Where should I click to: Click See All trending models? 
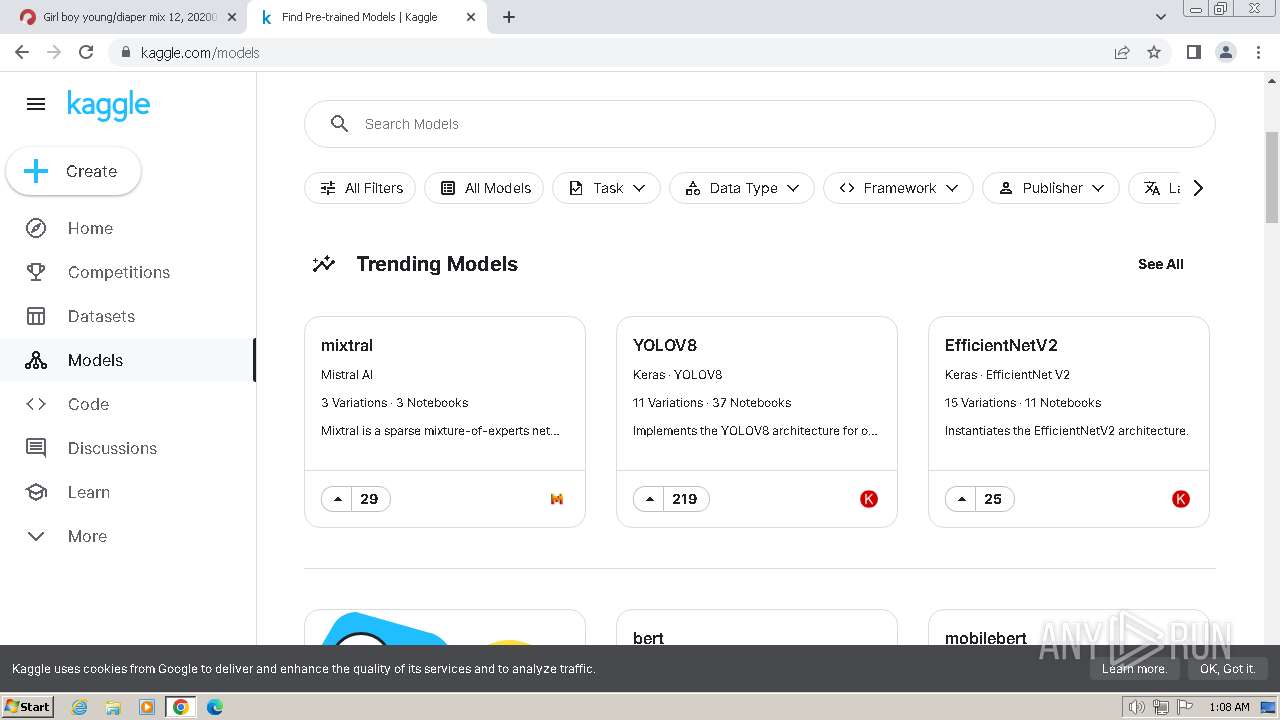[x=1160, y=264]
